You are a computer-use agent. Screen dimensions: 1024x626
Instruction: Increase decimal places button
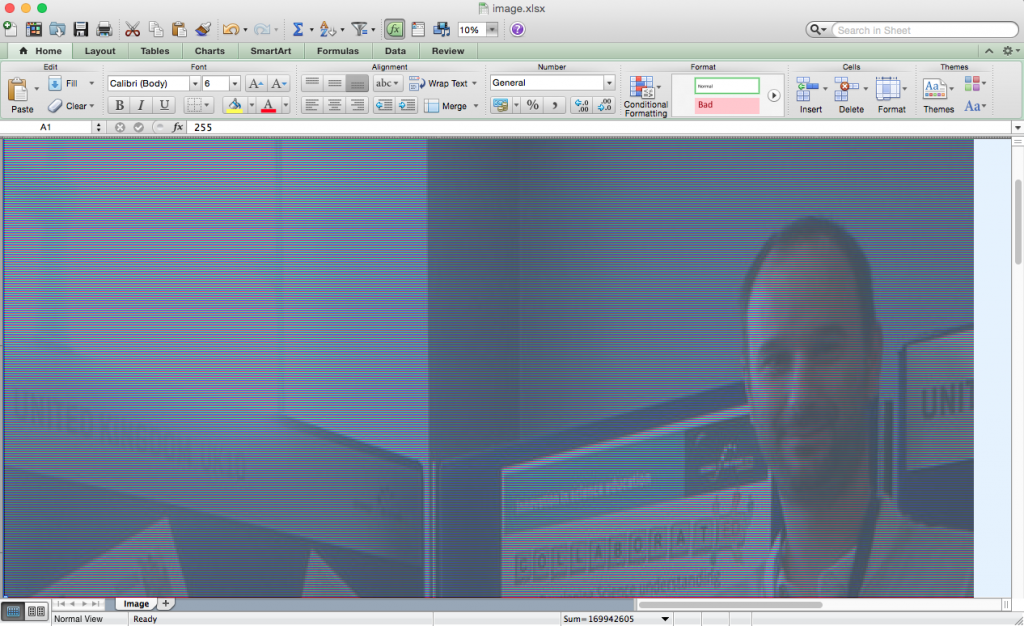pyautogui.click(x=581, y=105)
